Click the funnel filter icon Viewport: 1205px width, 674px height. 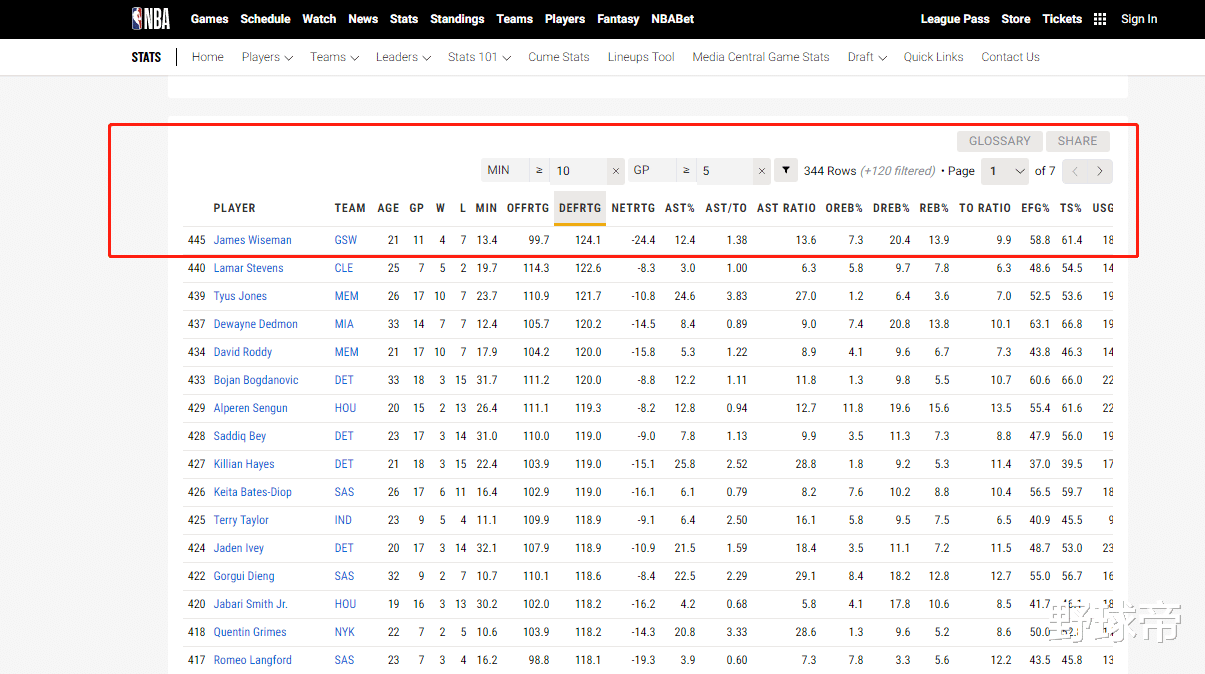pos(787,171)
